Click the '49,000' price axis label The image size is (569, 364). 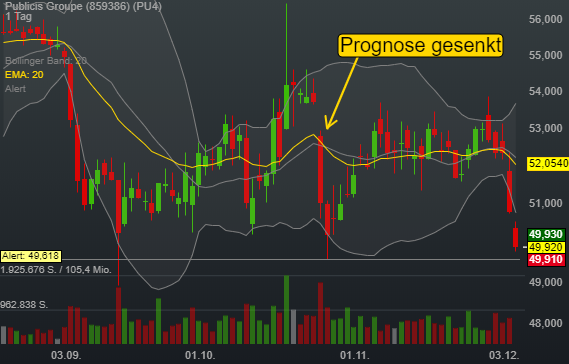pyautogui.click(x=545, y=282)
